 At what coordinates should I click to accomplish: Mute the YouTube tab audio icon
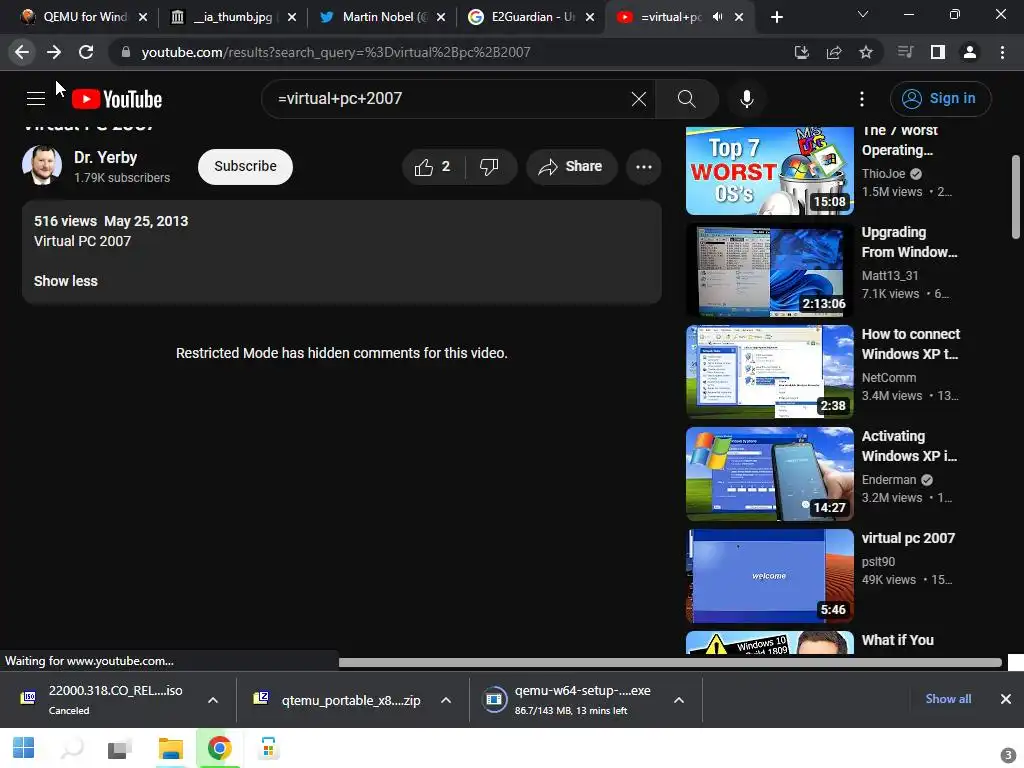(x=718, y=17)
